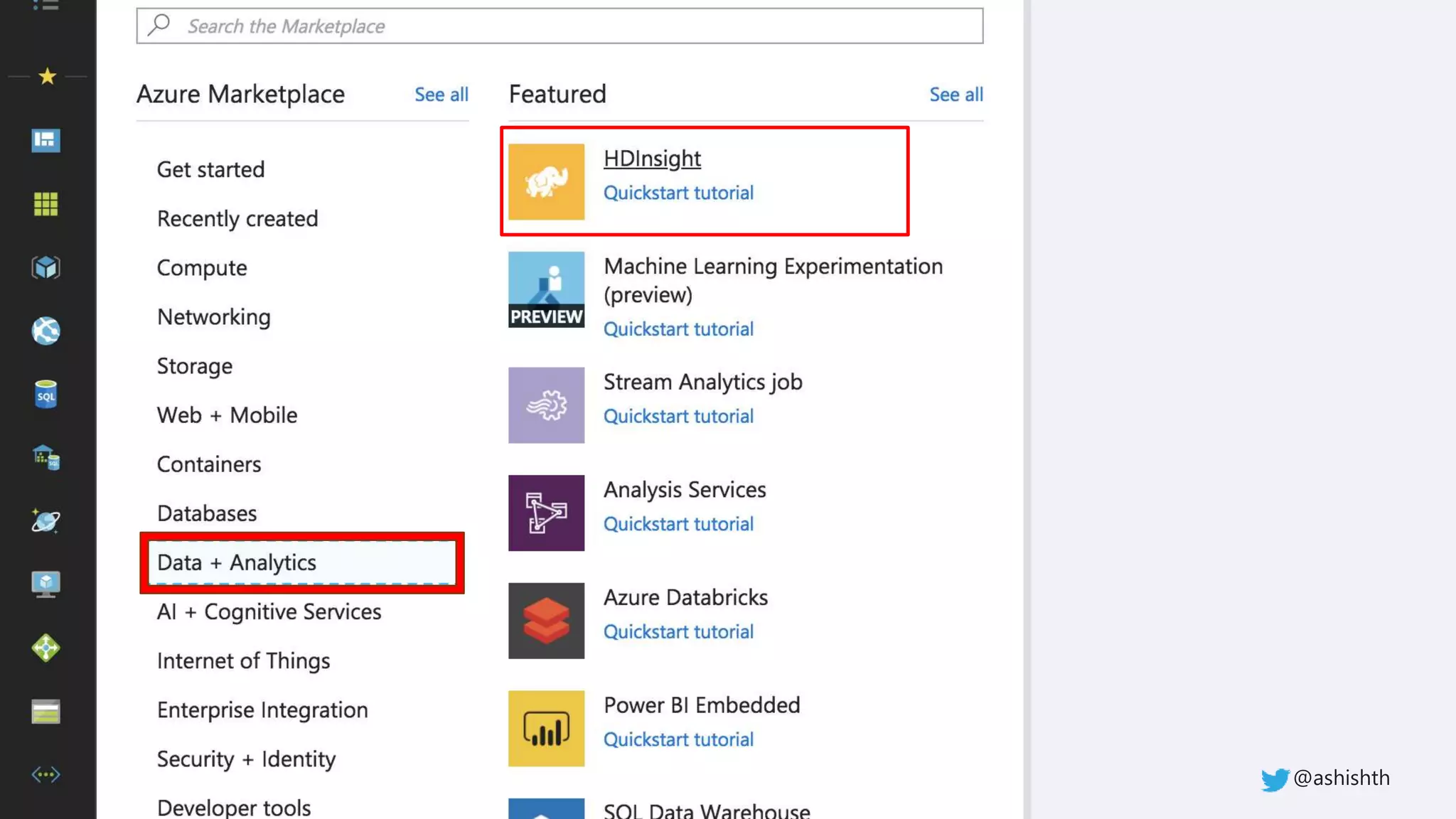Click the SQL databases sidebar icon

(46, 395)
